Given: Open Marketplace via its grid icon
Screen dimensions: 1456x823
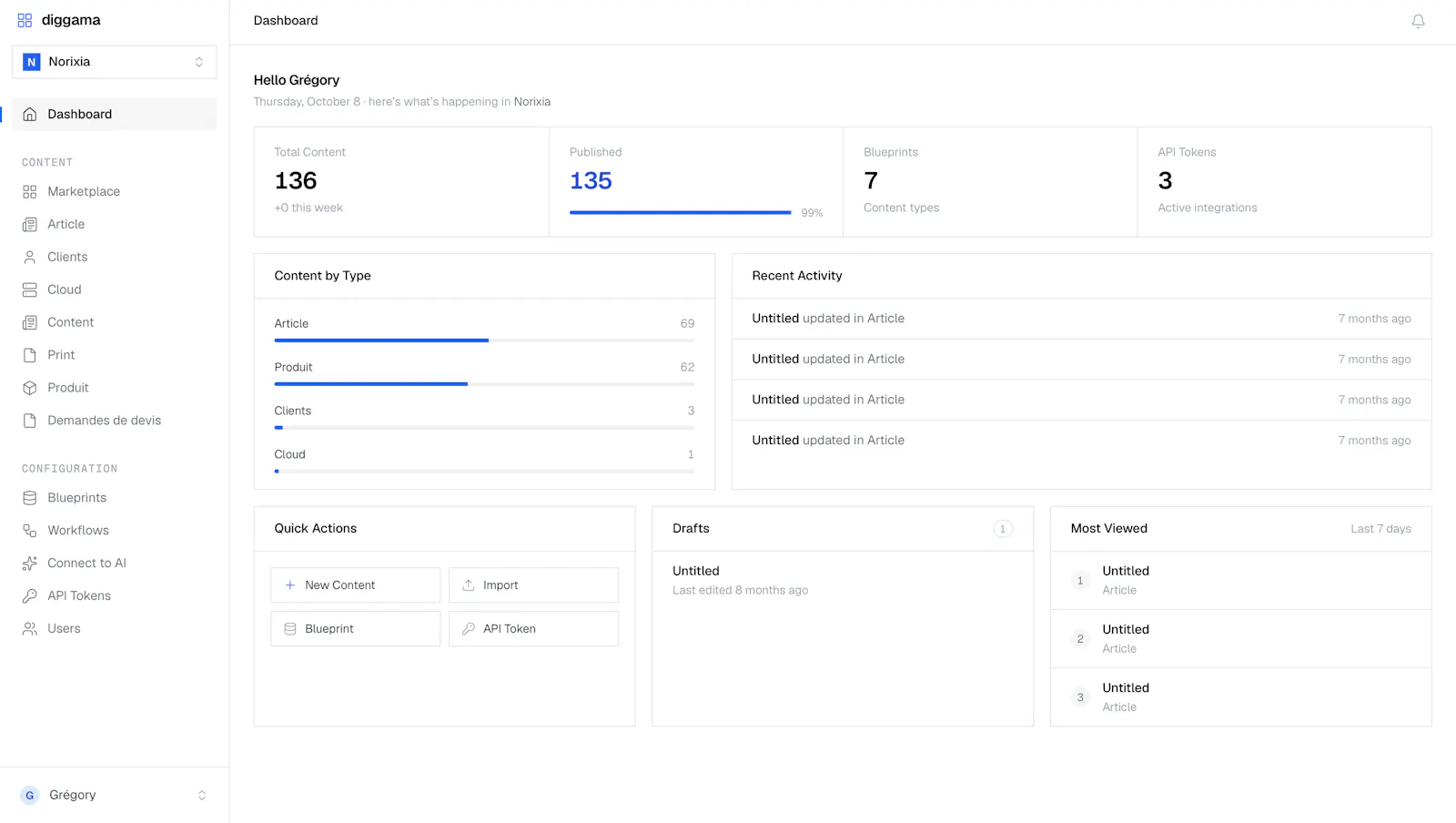Looking at the screenshot, I should 30,191.
